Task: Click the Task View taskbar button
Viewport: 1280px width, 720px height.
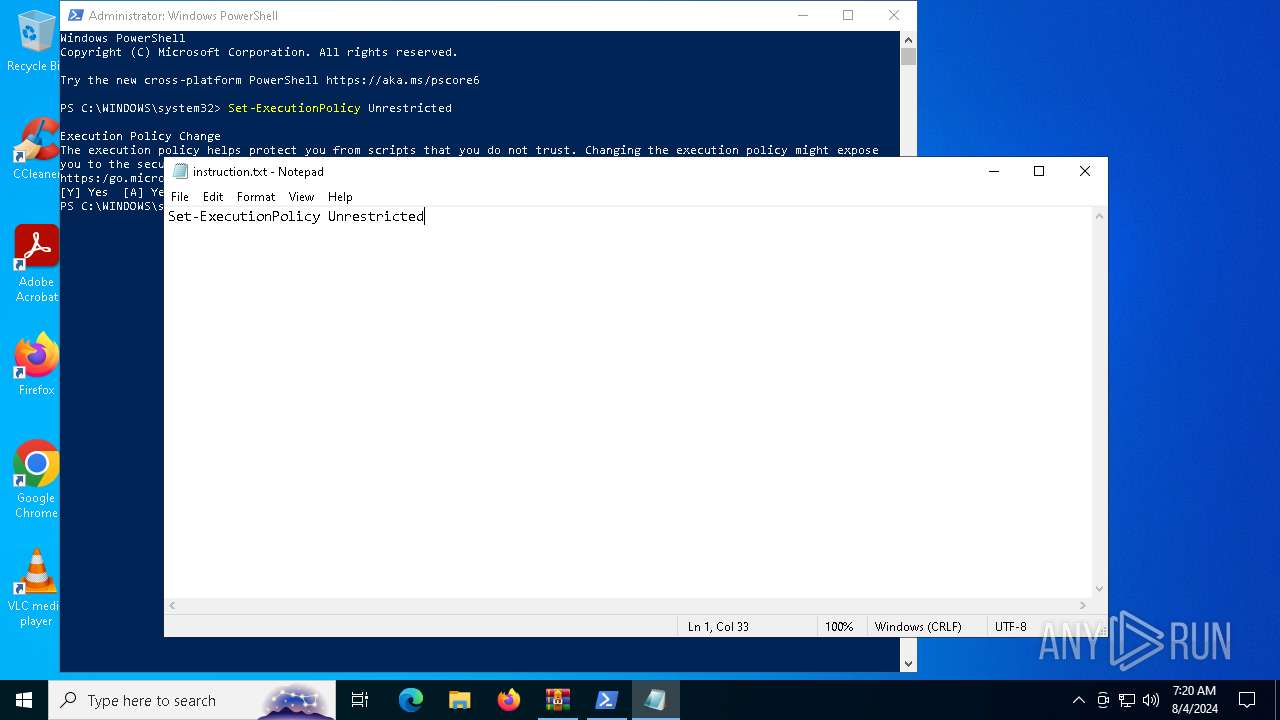Action: [x=360, y=700]
